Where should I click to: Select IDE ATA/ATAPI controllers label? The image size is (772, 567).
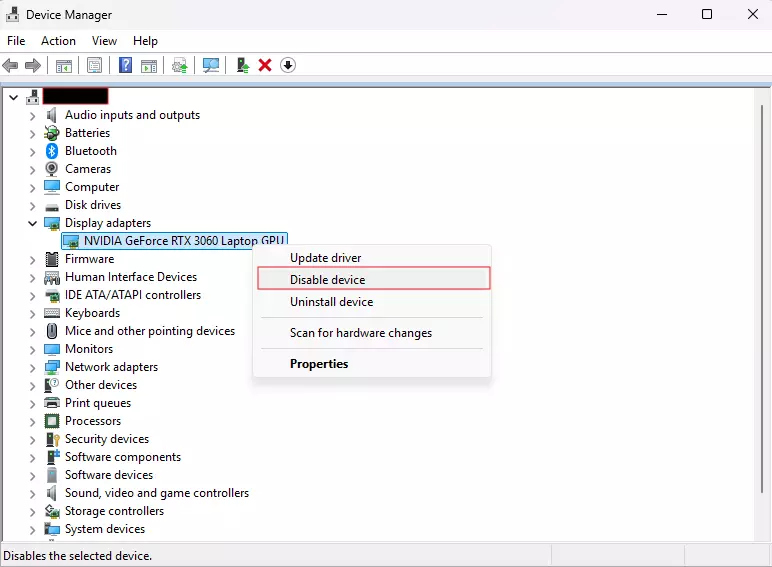133,295
